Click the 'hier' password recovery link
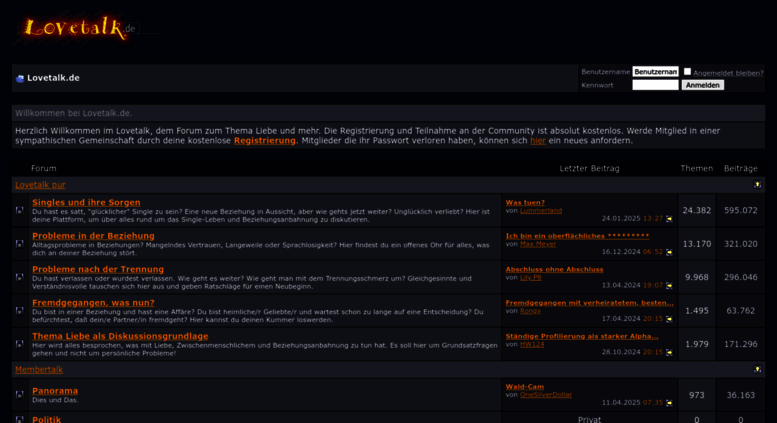Image resolution: width=777 pixels, height=423 pixels. click(x=538, y=141)
